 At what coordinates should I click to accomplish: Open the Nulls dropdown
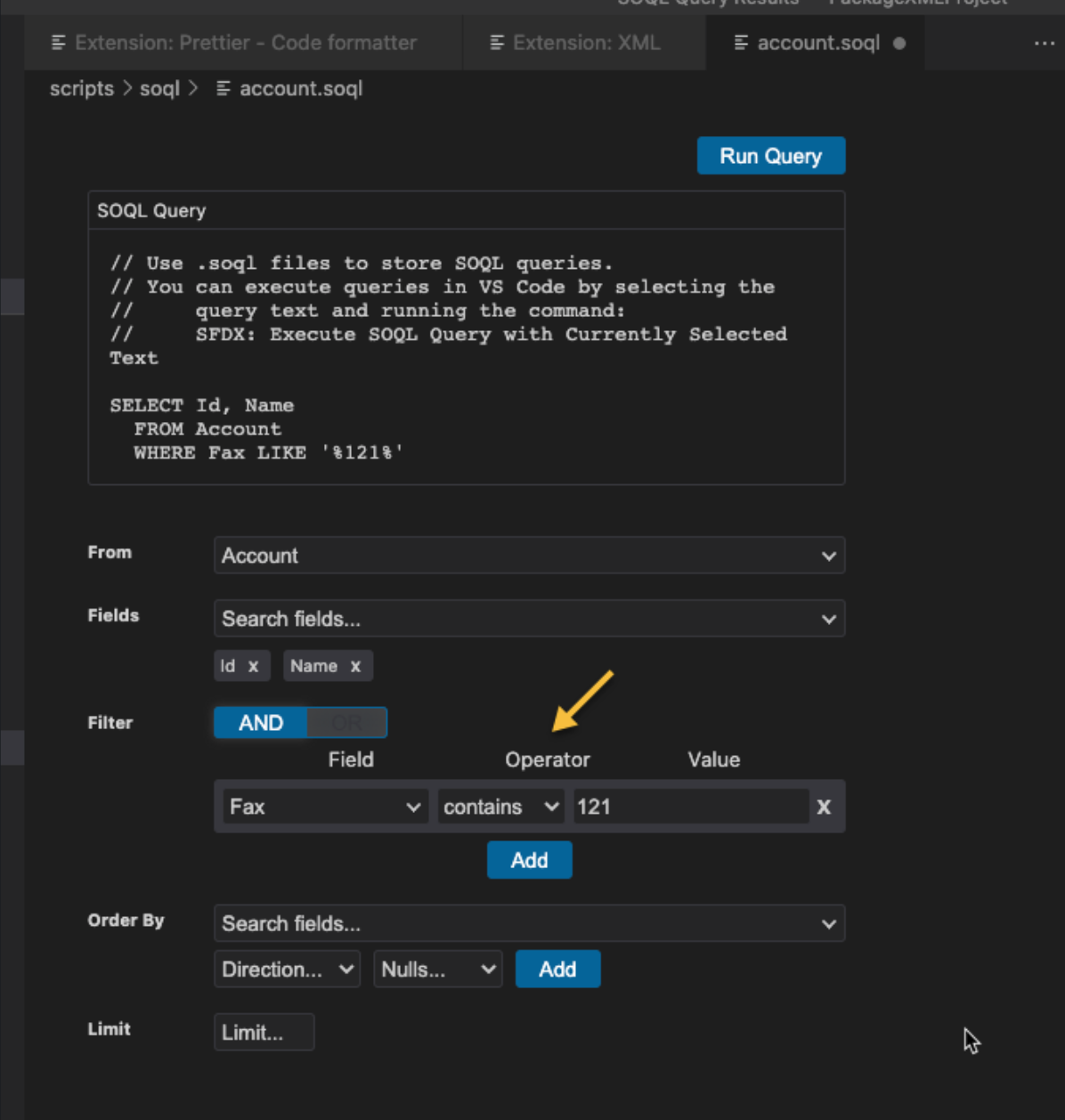click(437, 969)
